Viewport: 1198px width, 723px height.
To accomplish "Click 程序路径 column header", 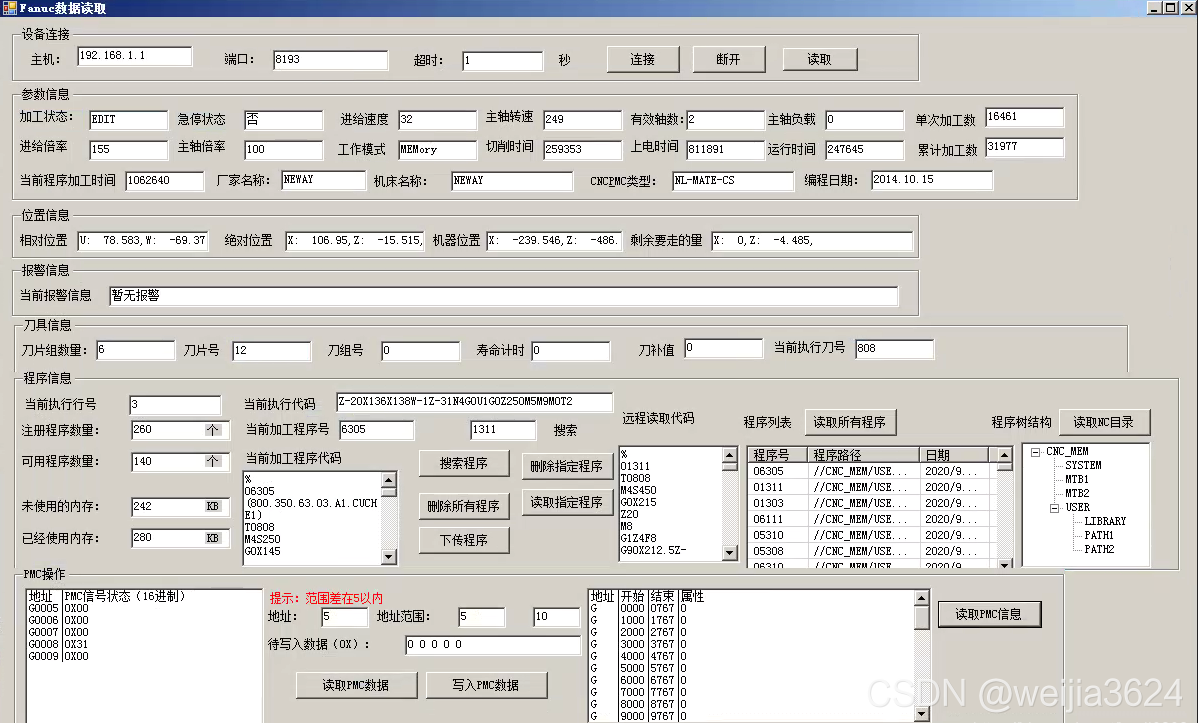I will point(863,455).
